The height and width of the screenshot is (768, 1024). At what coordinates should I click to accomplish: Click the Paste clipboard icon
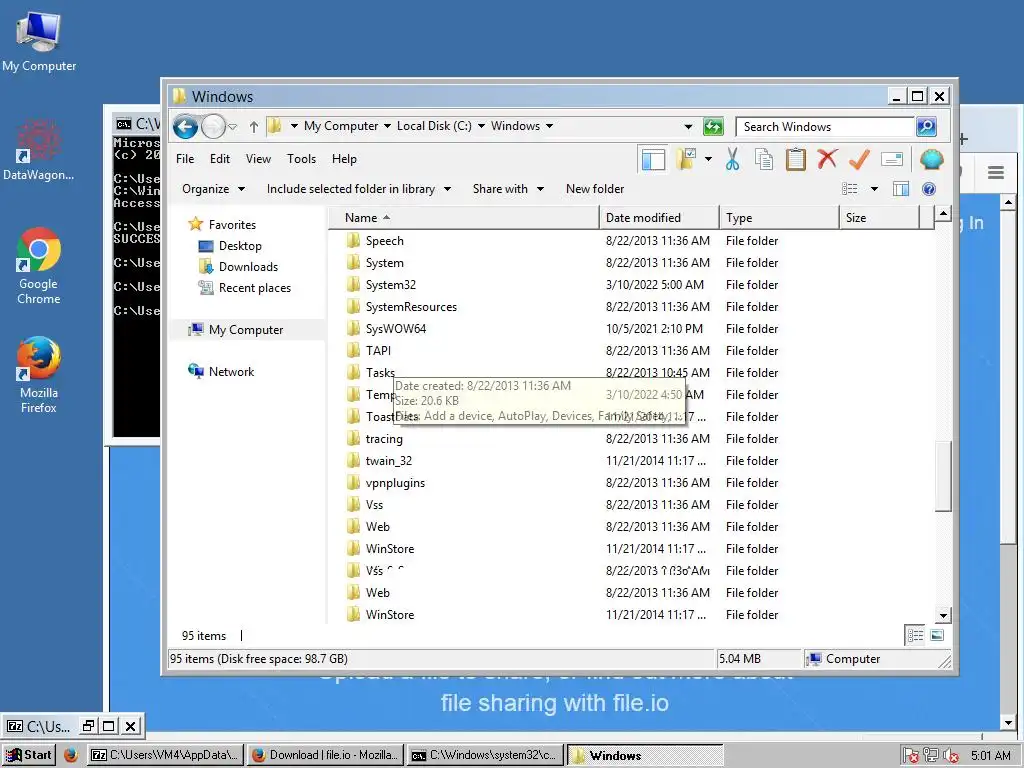tap(795, 159)
